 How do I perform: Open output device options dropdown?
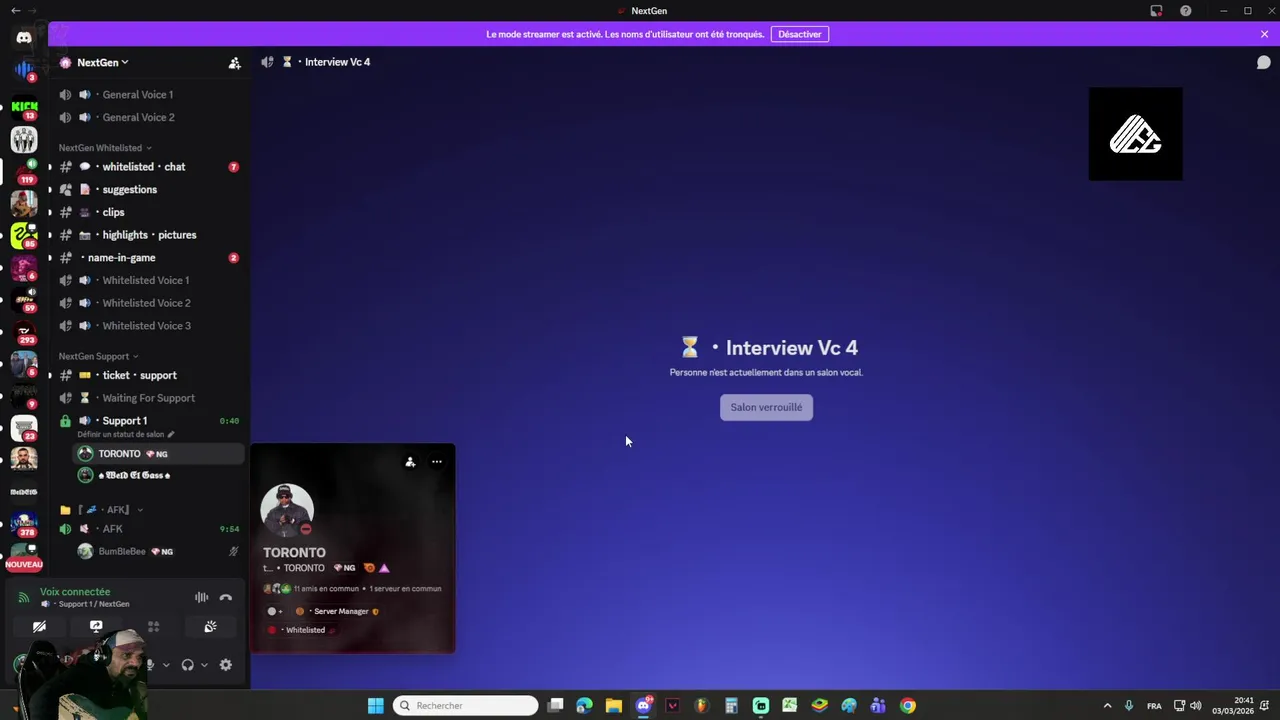pos(204,665)
